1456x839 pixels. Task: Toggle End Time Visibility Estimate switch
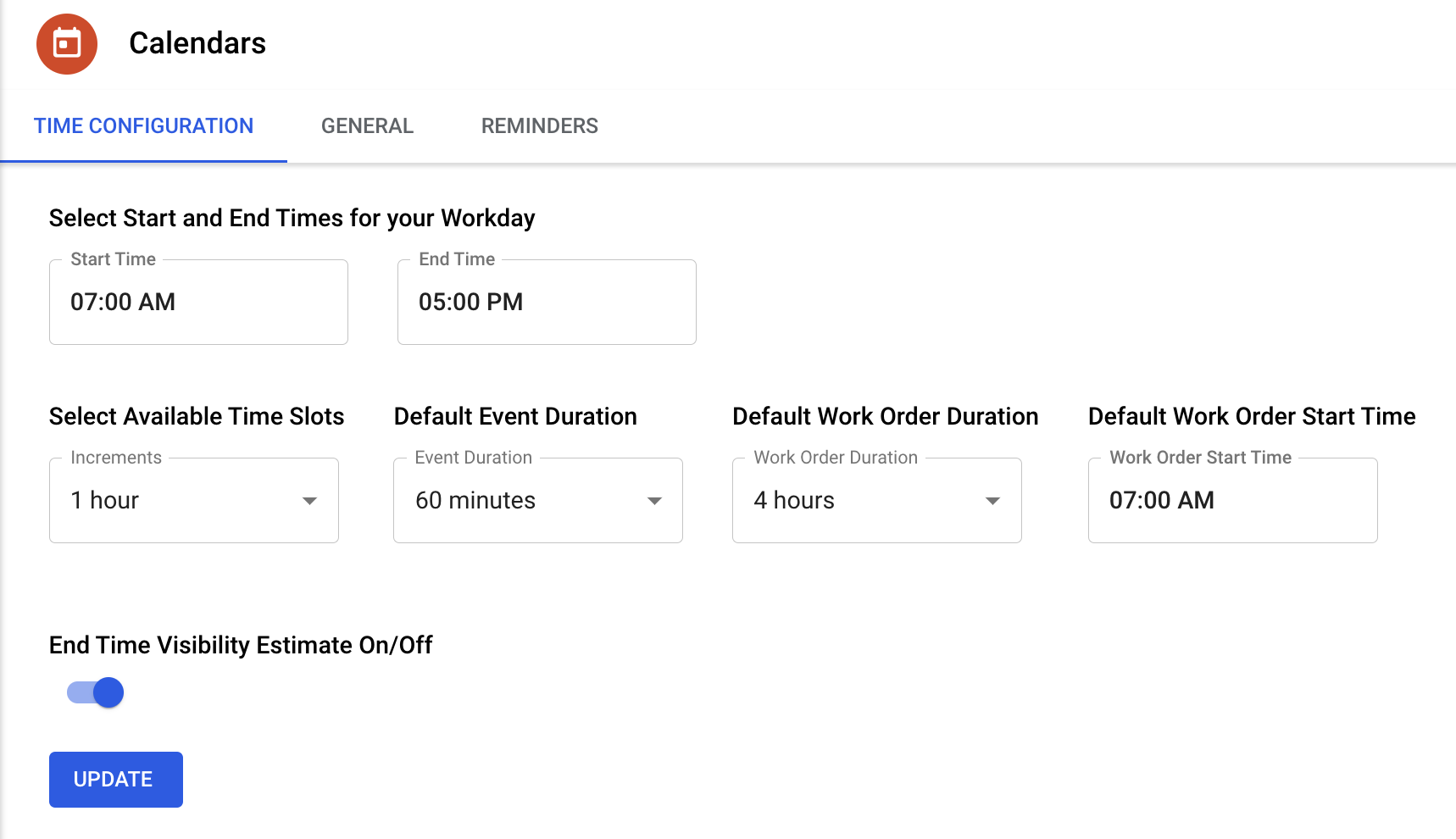click(x=96, y=692)
